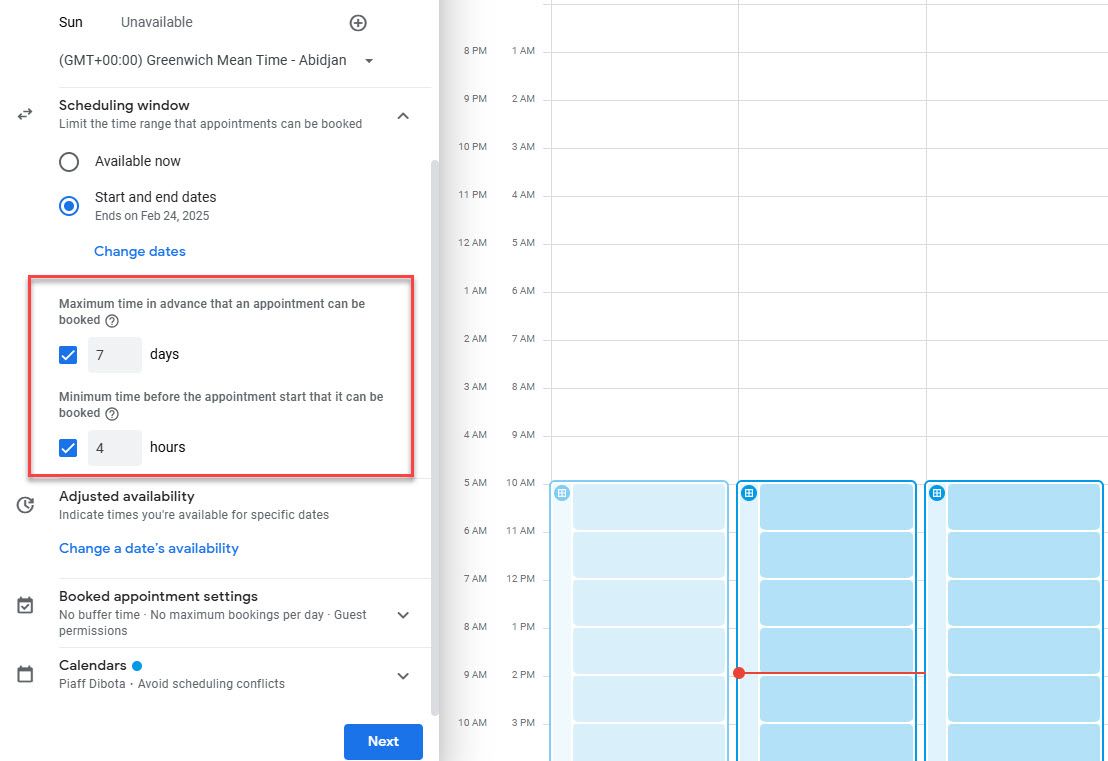
Task: Select the Start and end dates radio option
Action: [69, 206]
